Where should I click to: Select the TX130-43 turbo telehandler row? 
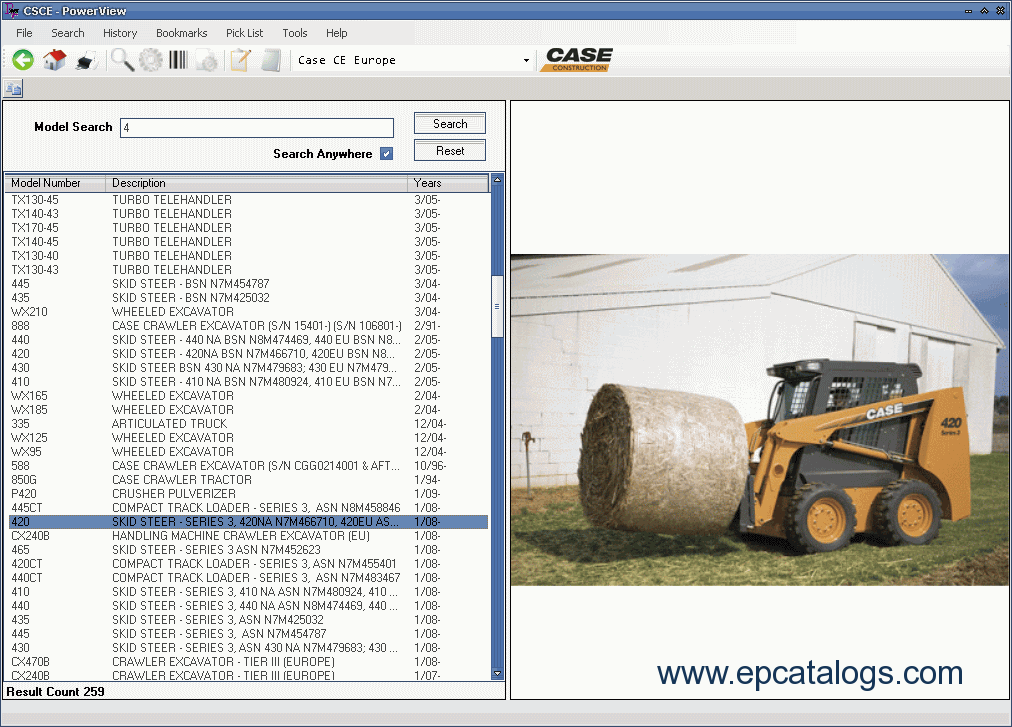click(248, 270)
